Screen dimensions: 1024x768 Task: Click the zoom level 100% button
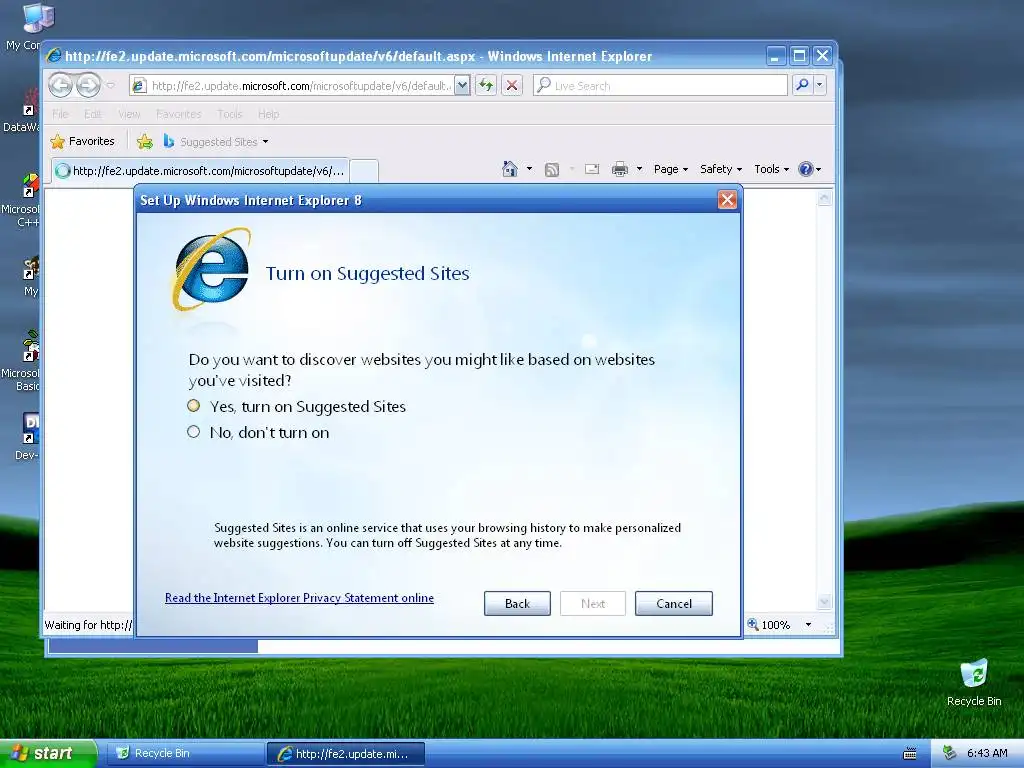769,624
